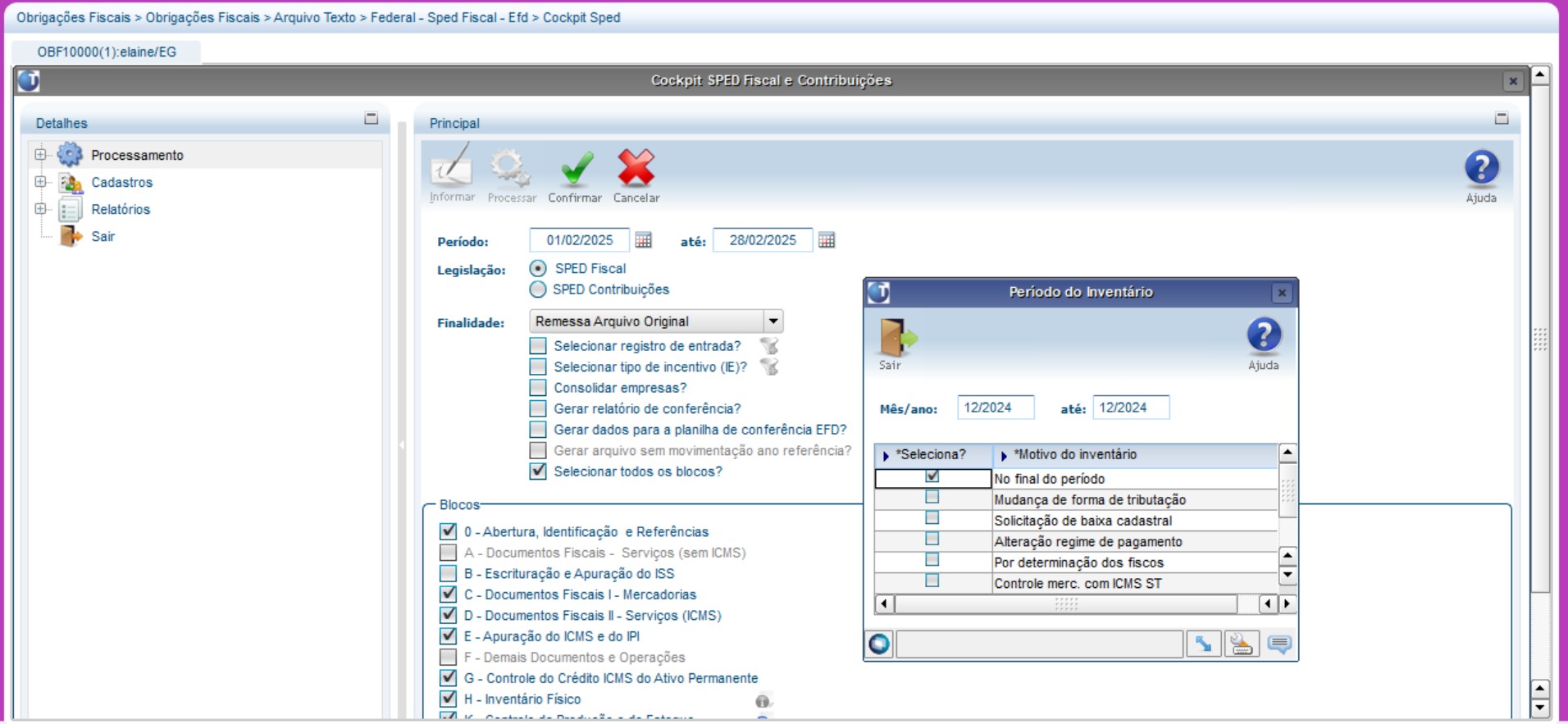Click the Mês/ano start field 12/2024
This screenshot has height=724, width=1568.
coord(996,408)
